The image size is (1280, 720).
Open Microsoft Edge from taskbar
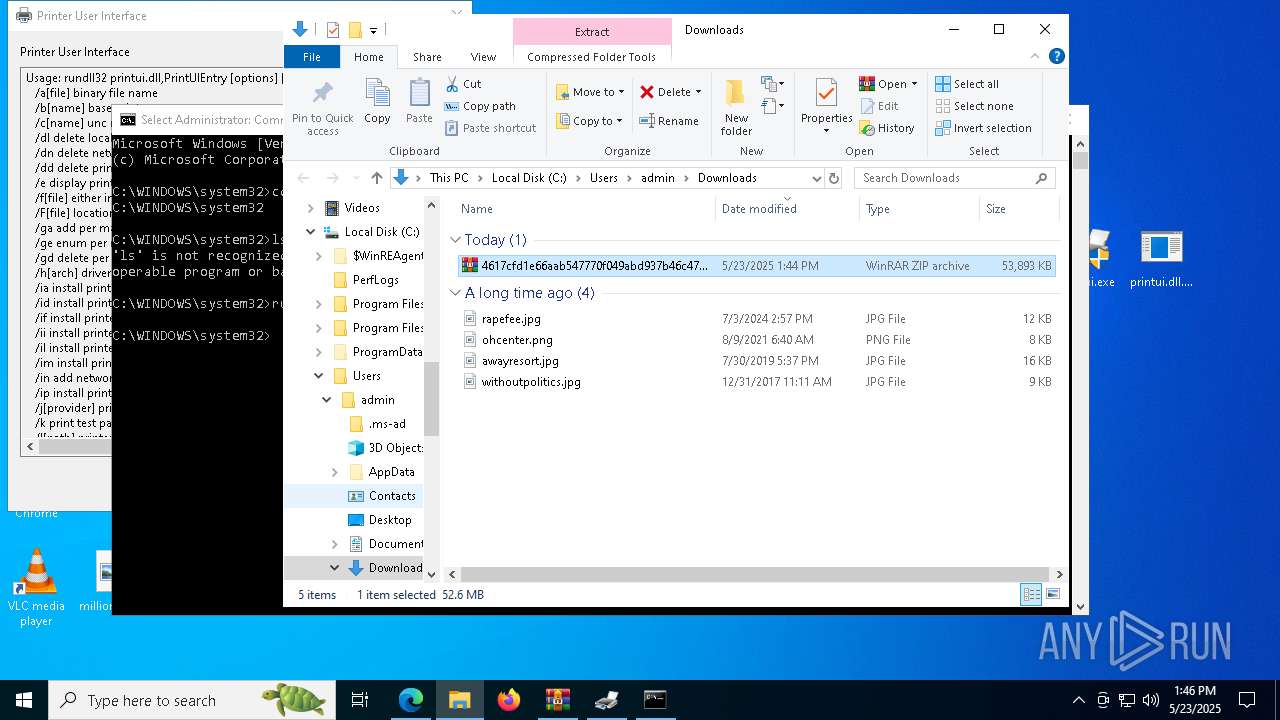tap(411, 700)
